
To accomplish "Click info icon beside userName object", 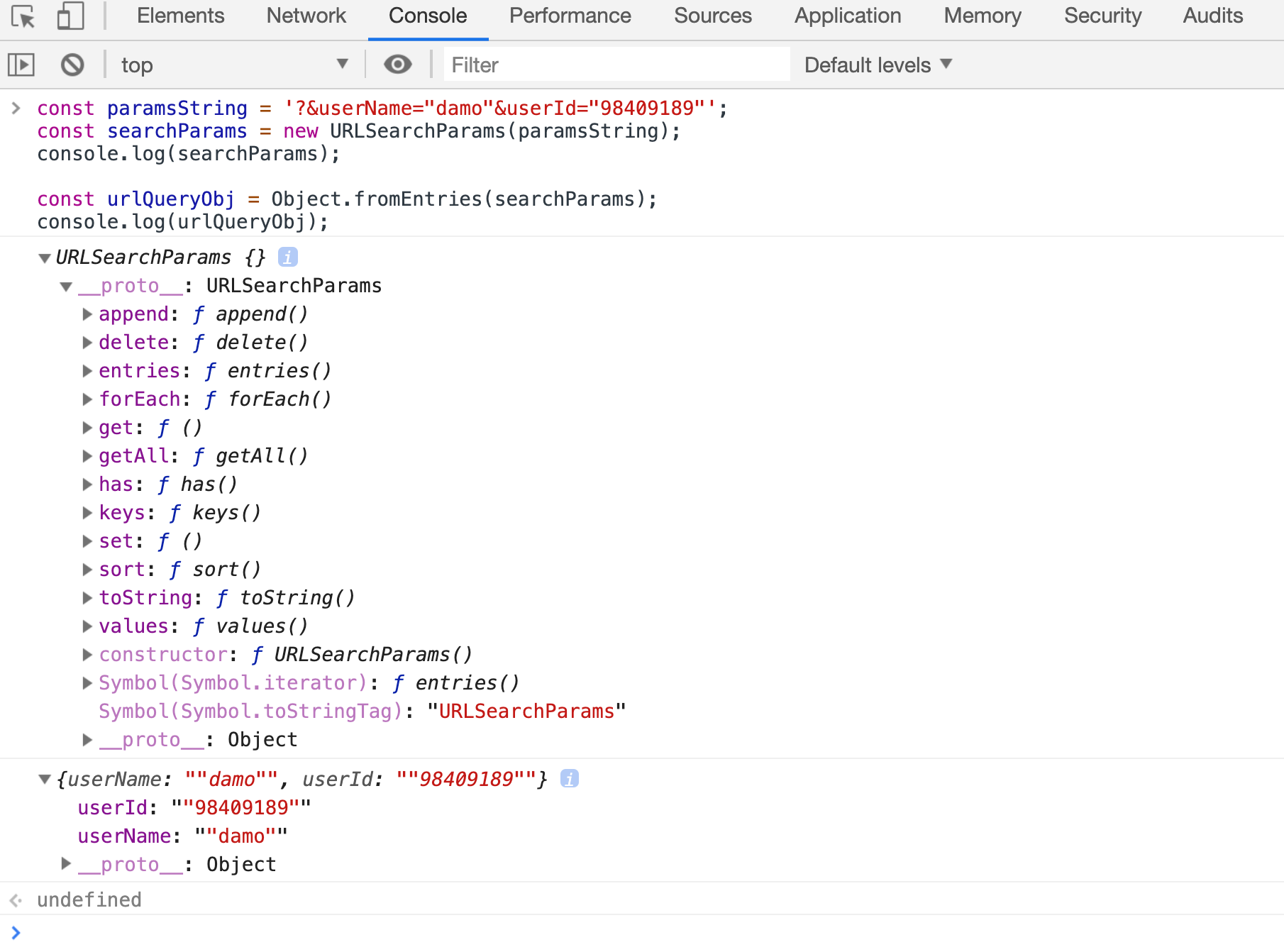I will 570,779.
